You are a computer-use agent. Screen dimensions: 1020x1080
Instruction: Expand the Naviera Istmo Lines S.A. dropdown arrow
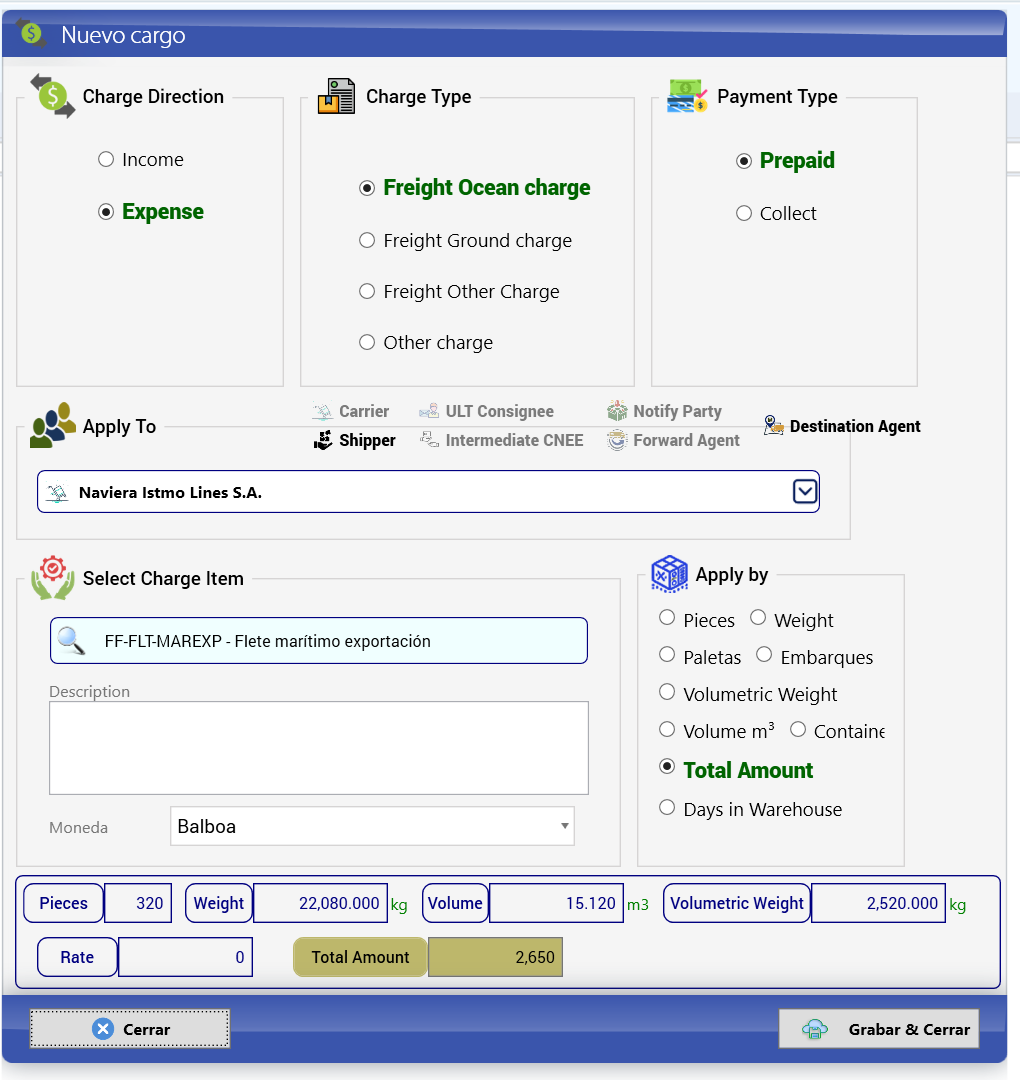[804, 492]
